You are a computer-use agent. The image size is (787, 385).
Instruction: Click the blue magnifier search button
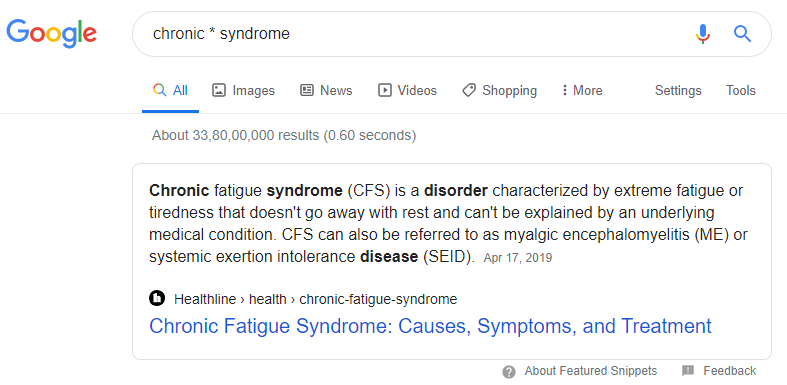[x=742, y=34]
